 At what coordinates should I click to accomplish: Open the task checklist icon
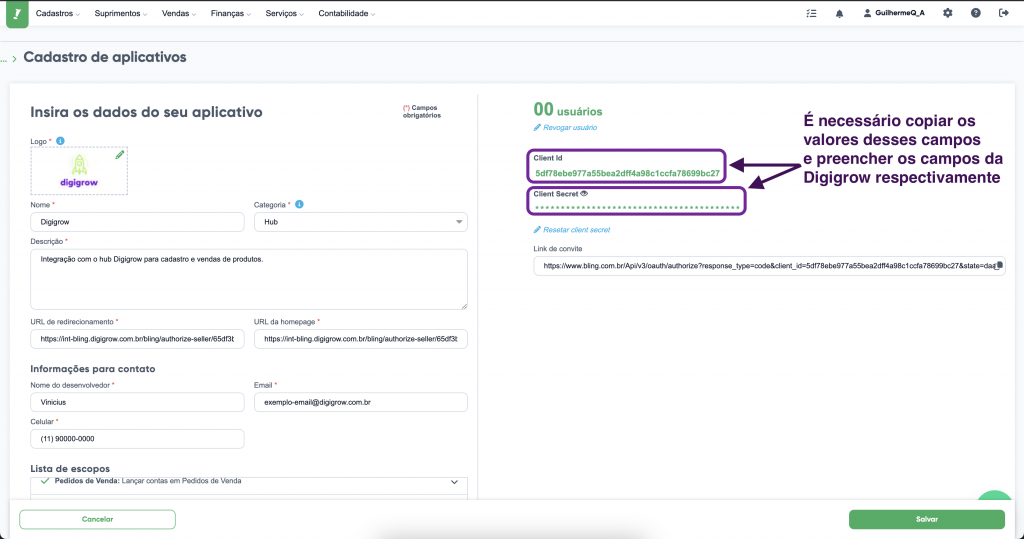point(811,14)
